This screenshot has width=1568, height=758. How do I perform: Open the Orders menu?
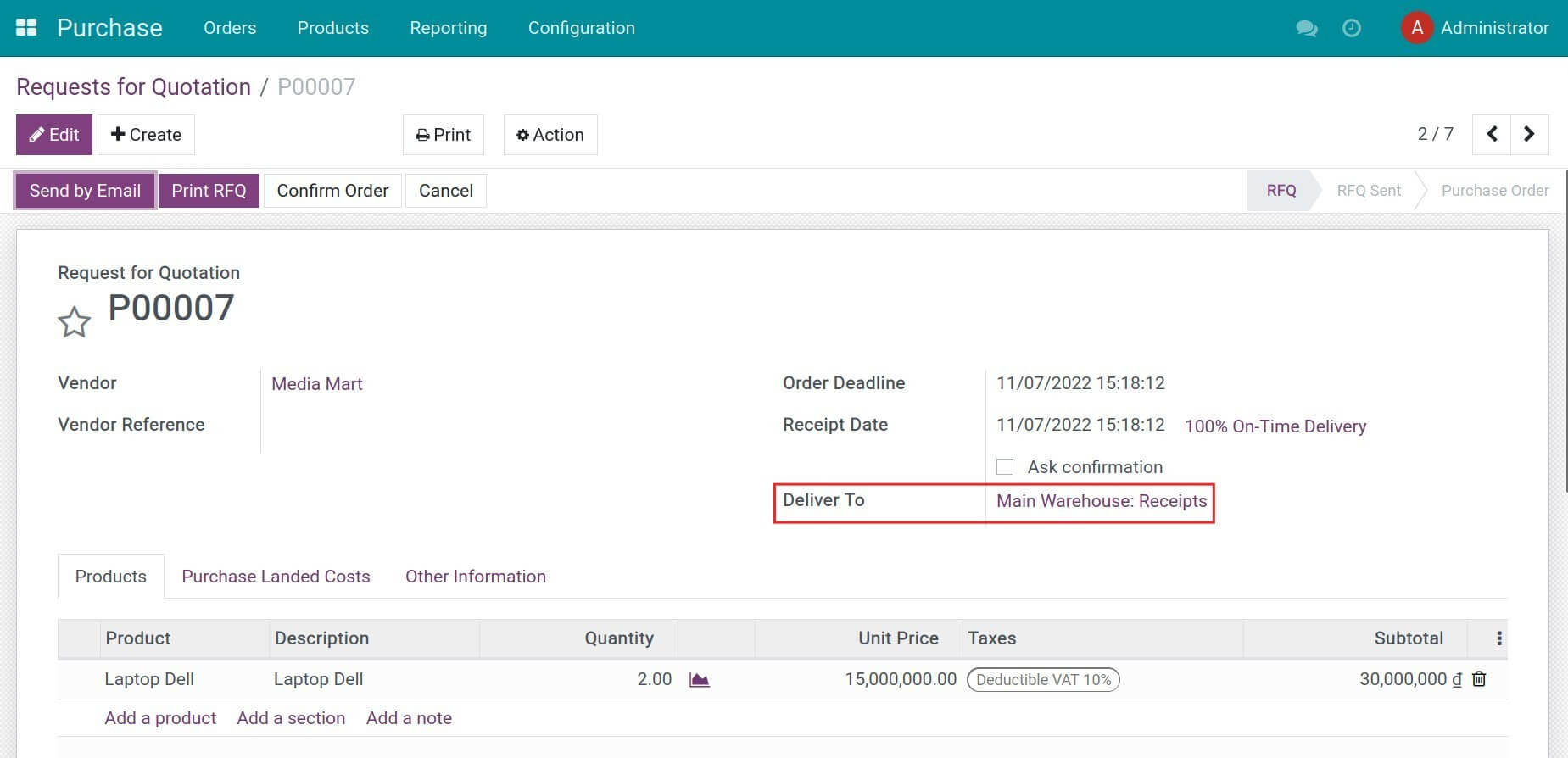coord(230,28)
